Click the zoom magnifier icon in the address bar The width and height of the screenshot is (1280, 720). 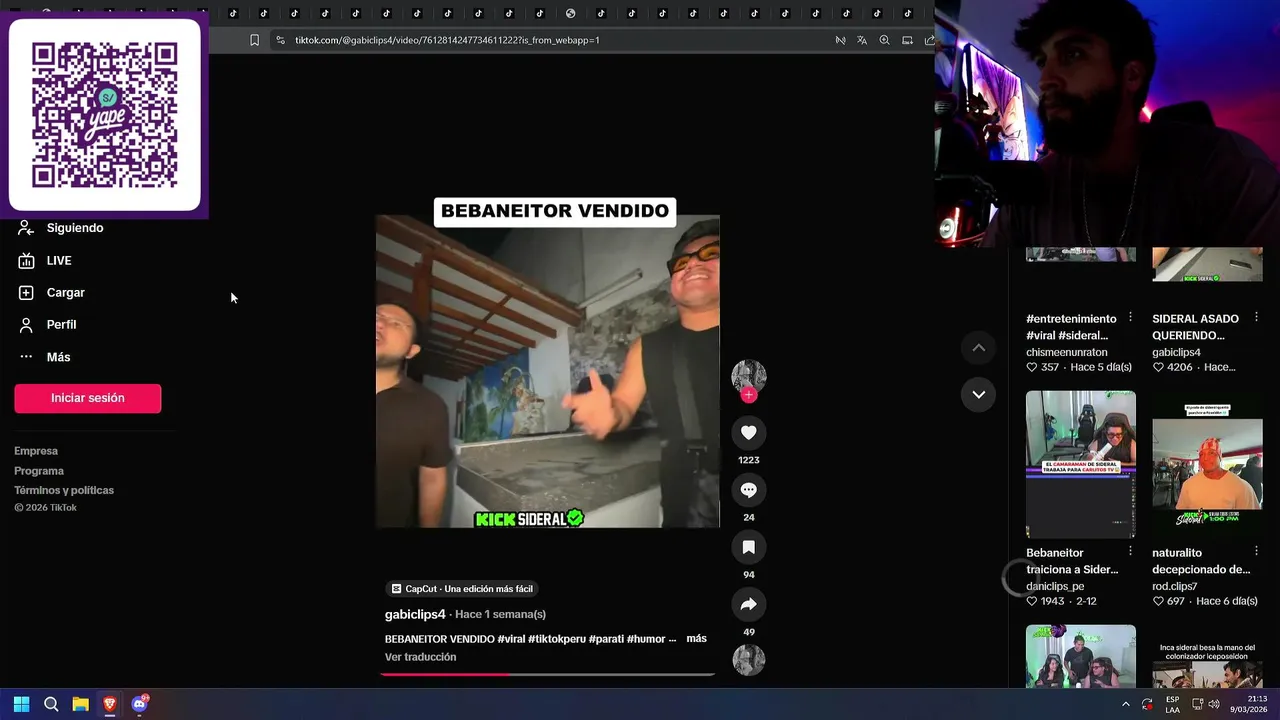[x=884, y=40]
